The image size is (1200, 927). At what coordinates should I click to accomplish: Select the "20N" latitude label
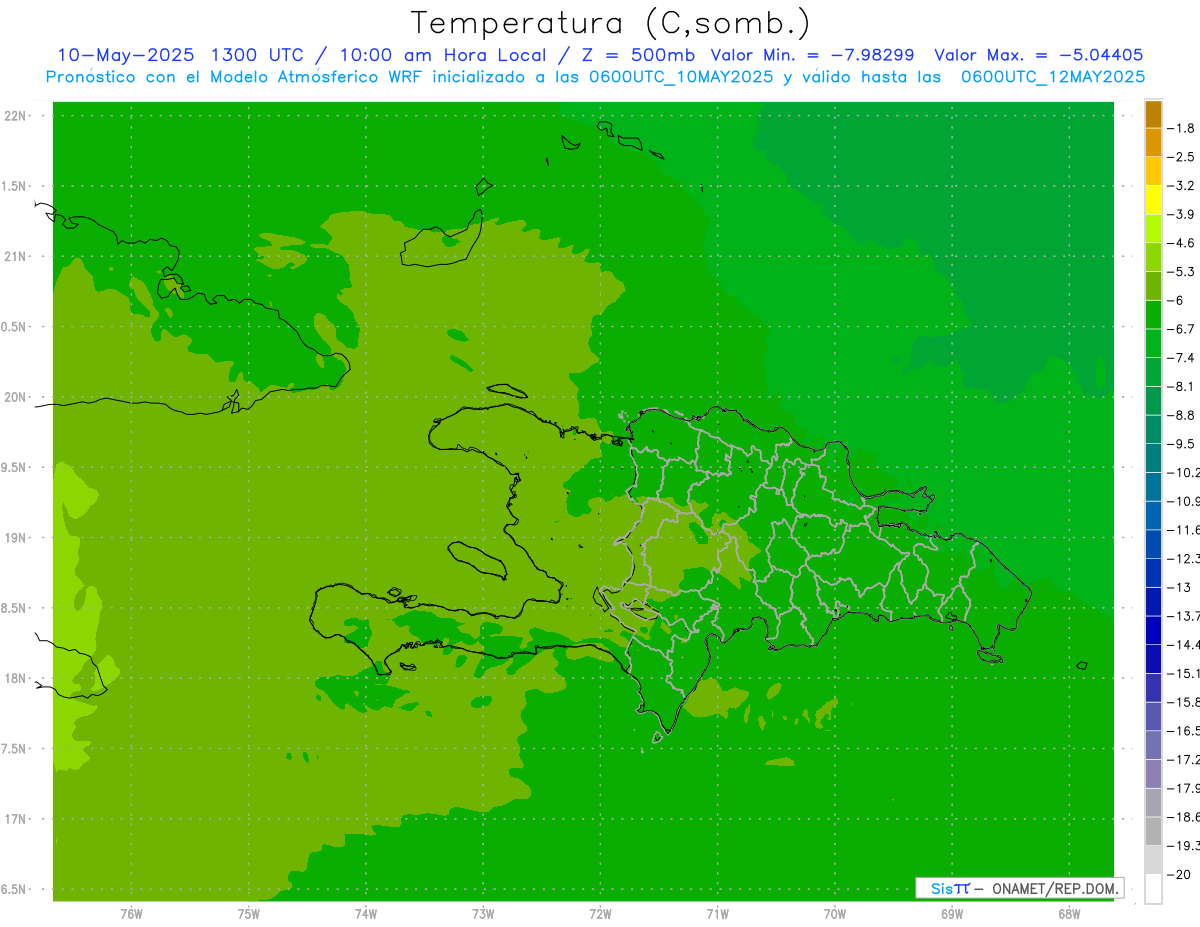pos(16,397)
